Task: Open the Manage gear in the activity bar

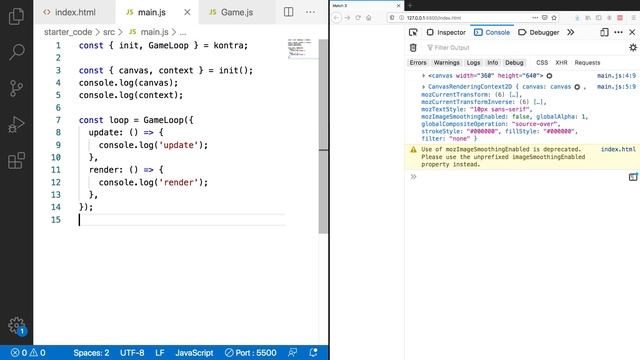Action: [x=16, y=325]
